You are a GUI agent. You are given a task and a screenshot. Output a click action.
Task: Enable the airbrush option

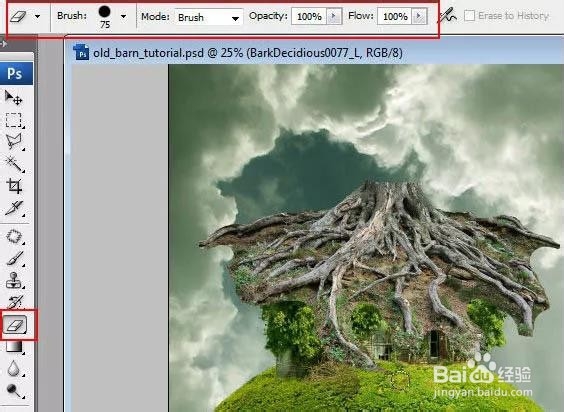447,16
